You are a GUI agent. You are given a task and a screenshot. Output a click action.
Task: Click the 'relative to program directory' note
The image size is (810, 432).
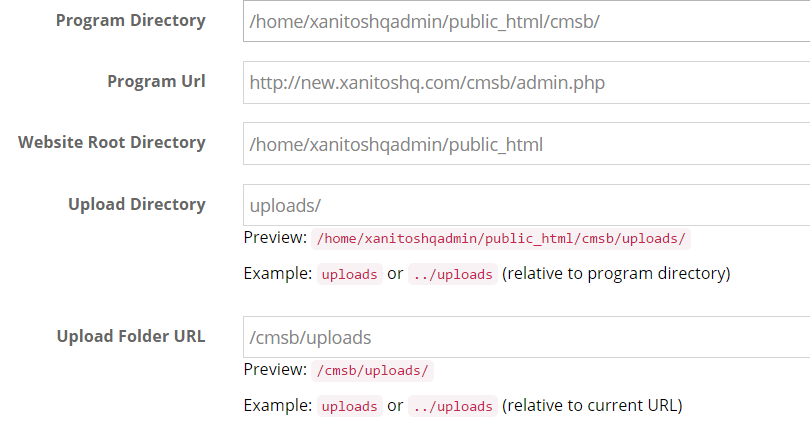coord(617,274)
